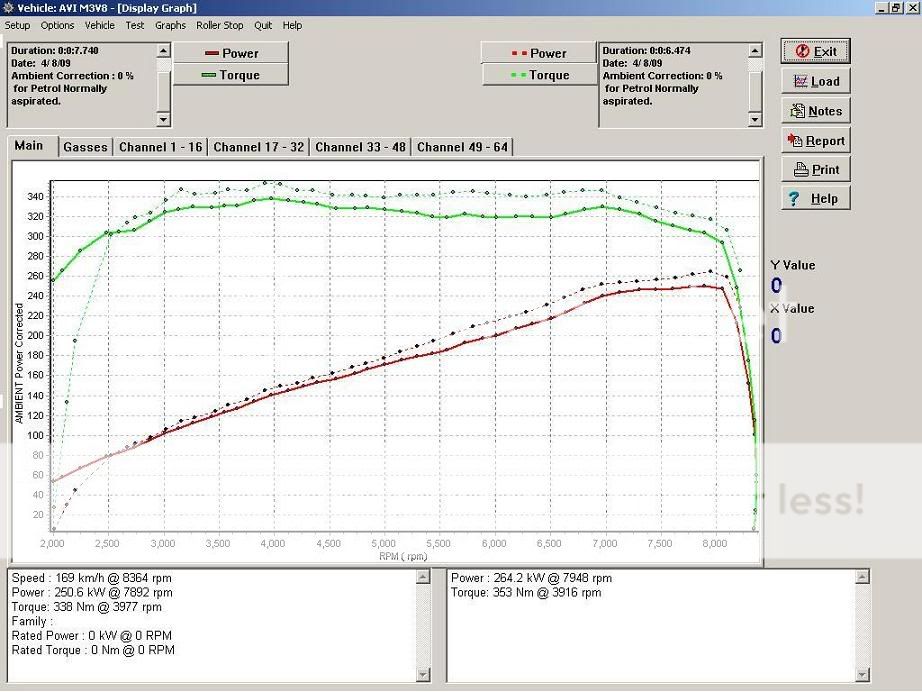922x692 pixels.
Task: Click 'Torque: 353 Nm @ 3916 rpm'
Action: click(x=526, y=592)
